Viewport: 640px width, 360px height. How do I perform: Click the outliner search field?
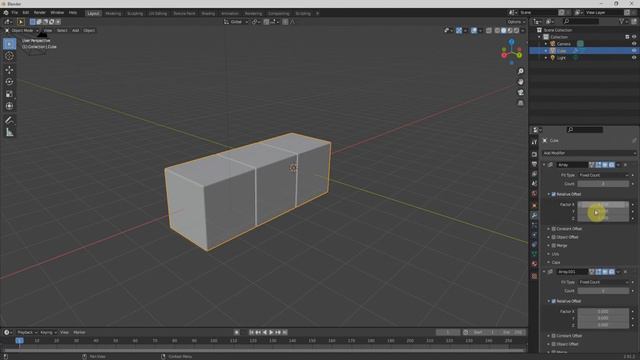point(581,21)
